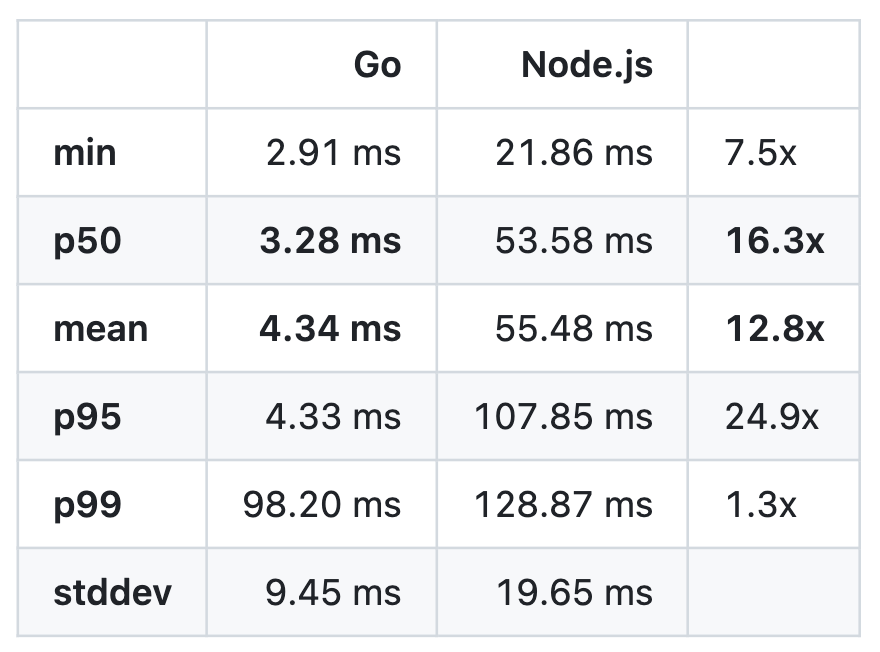Click the Go column header
The height and width of the screenshot is (652, 880).
tap(377, 65)
